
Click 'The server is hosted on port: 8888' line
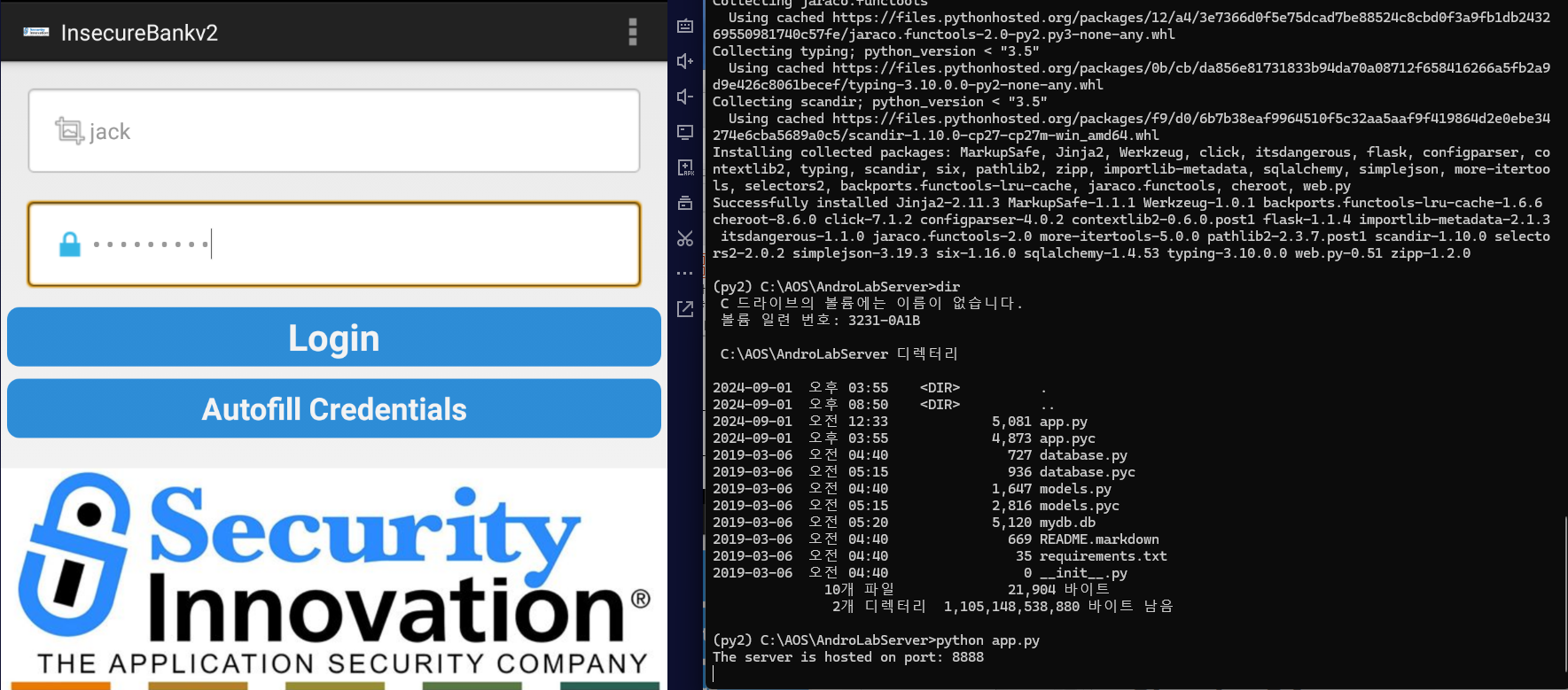[848, 657]
